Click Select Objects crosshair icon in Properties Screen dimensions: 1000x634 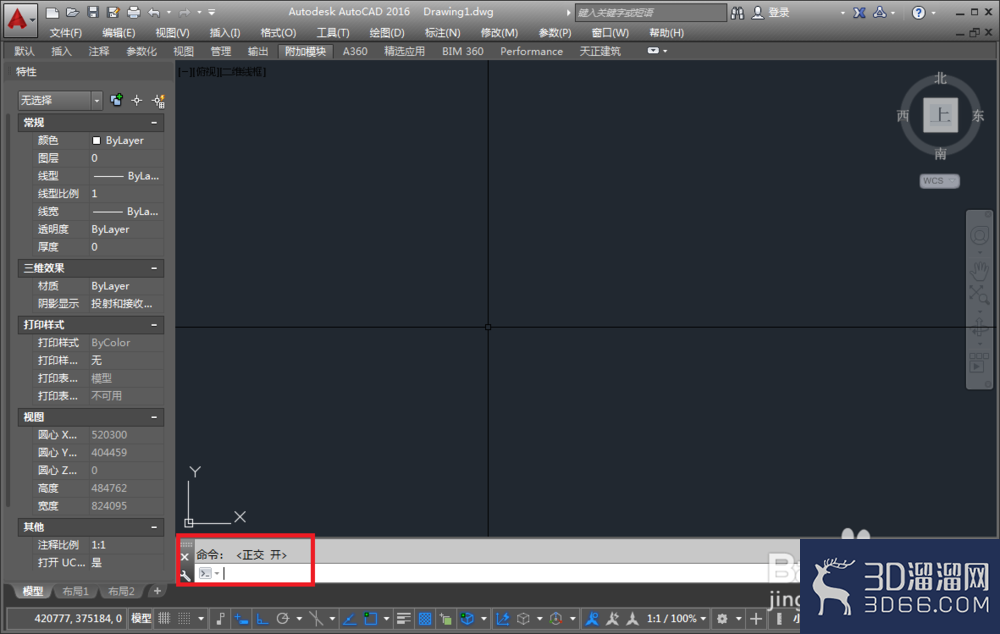coord(136,100)
